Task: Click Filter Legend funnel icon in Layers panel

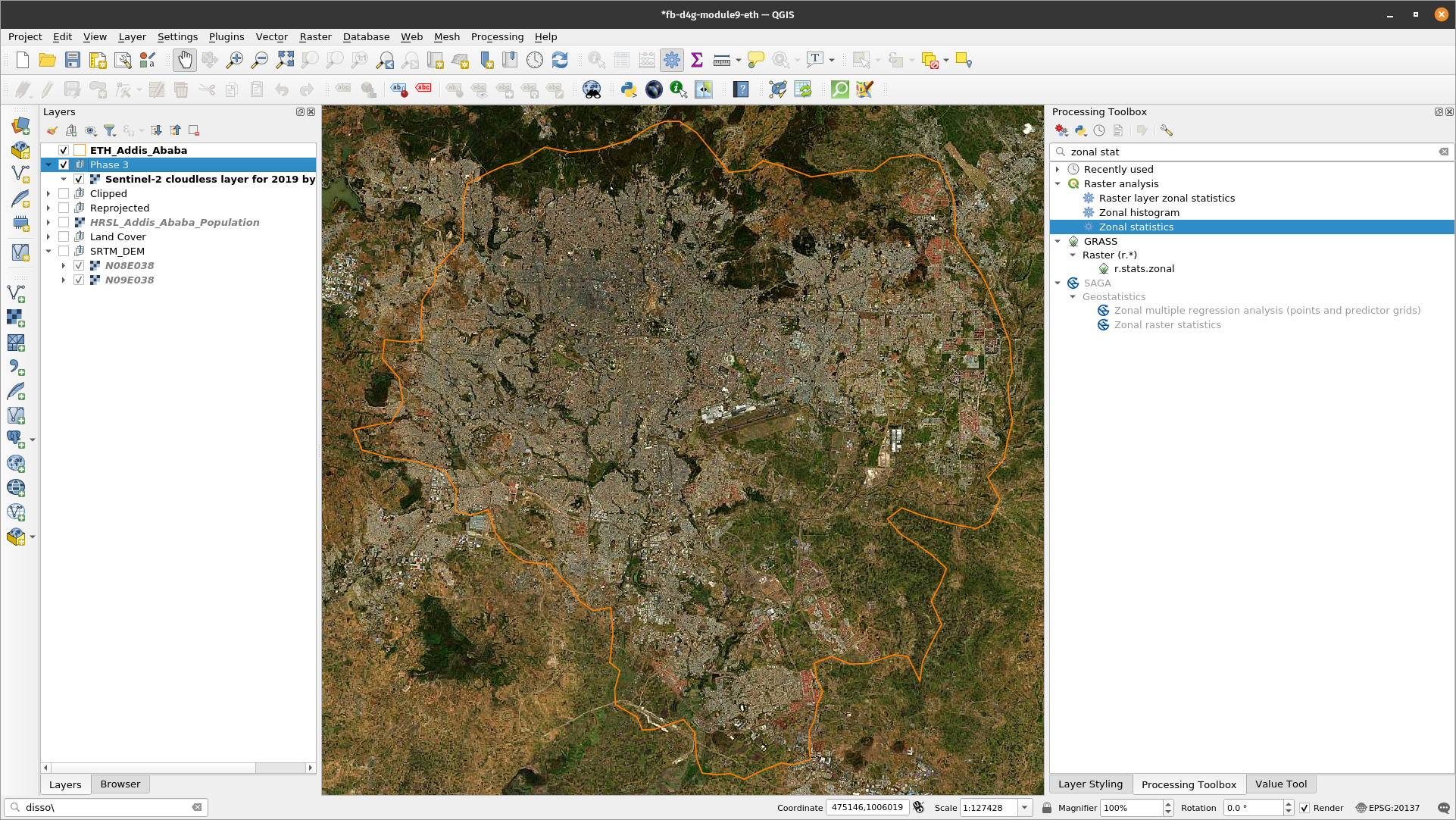Action: 110,130
